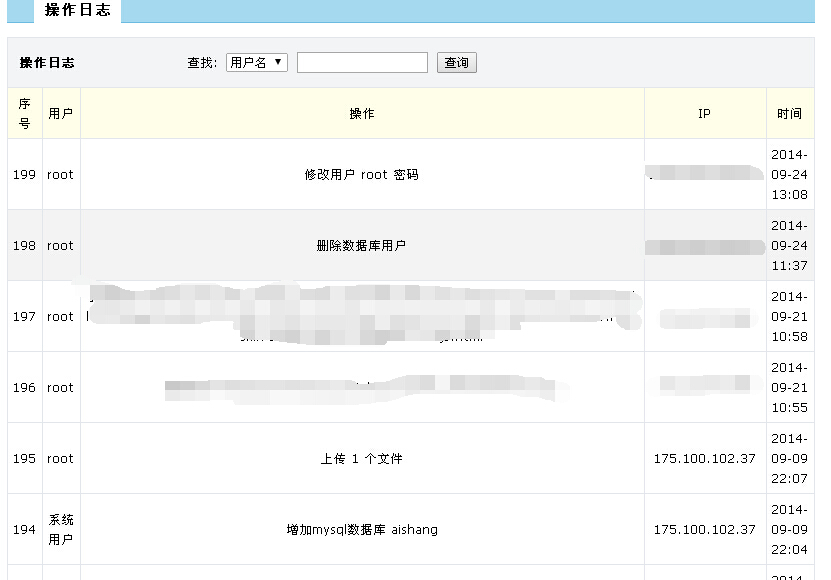Click IP 175.100.102.37 in row 195

coord(704,458)
